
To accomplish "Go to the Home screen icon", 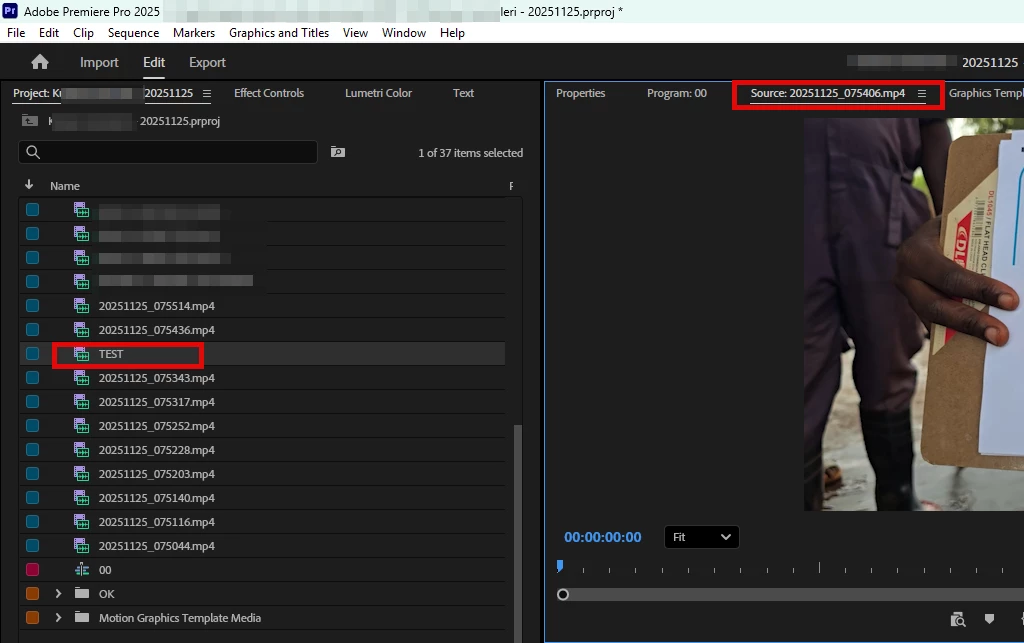I will 40,62.
